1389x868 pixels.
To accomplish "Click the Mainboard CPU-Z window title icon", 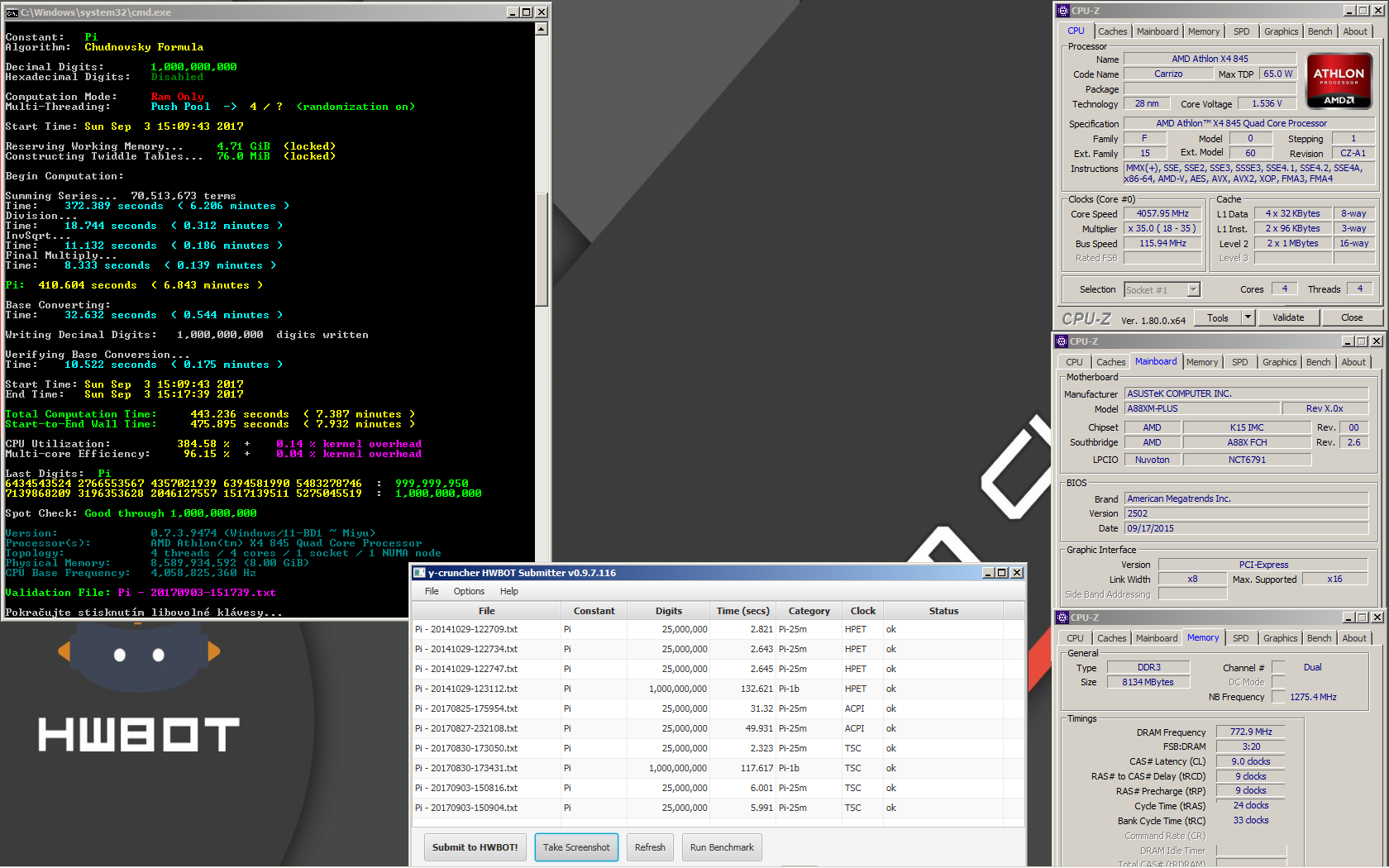I will (x=1062, y=341).
